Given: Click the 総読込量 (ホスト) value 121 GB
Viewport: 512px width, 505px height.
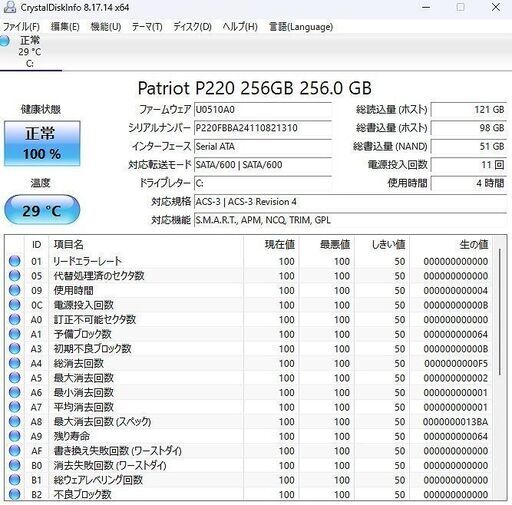Looking at the screenshot, I should point(469,110).
